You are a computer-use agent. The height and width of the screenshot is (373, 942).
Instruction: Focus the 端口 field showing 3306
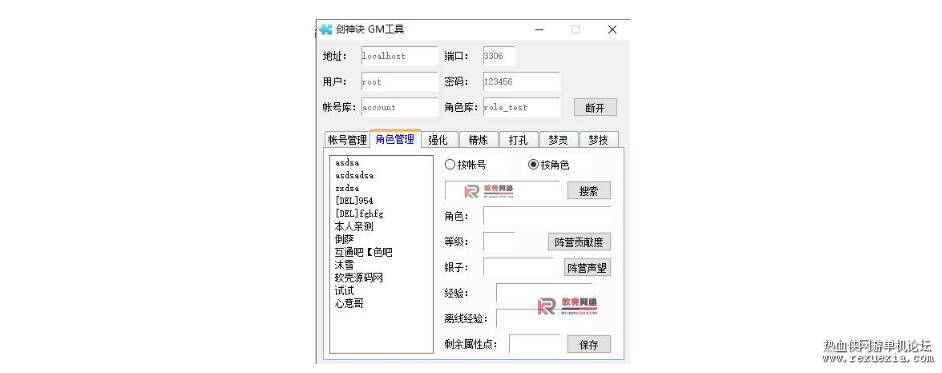(499, 56)
